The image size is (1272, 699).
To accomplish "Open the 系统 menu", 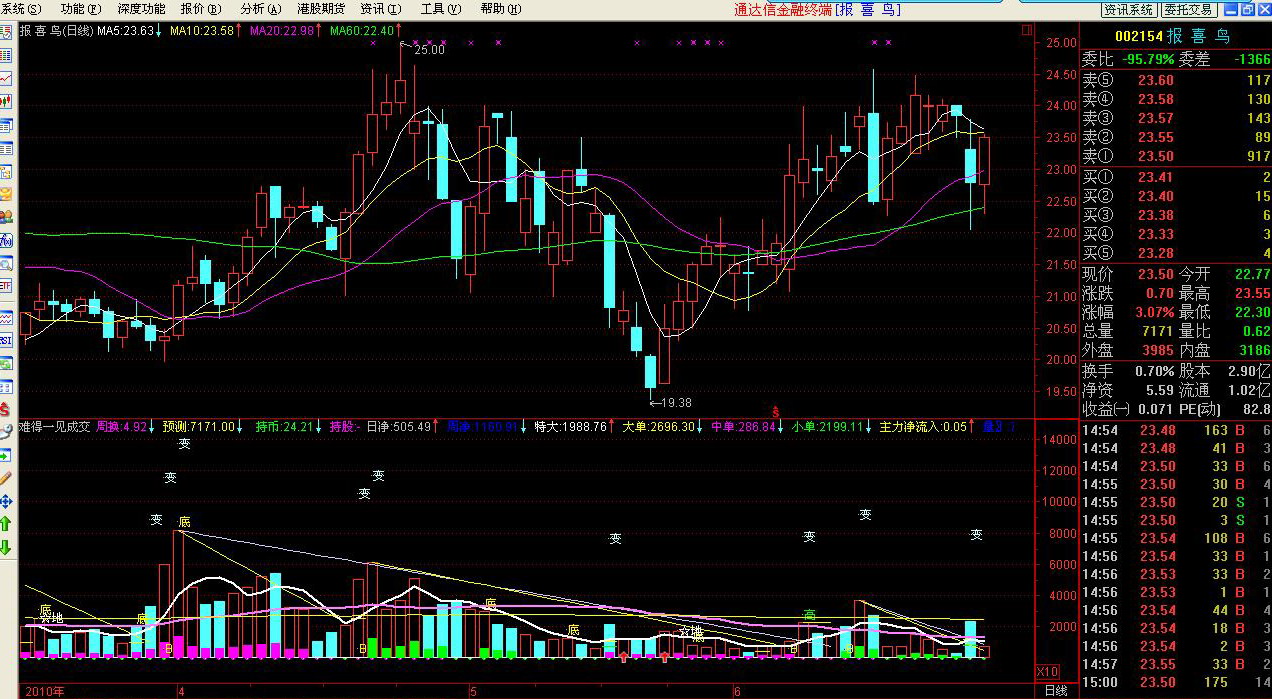I will [x=21, y=9].
